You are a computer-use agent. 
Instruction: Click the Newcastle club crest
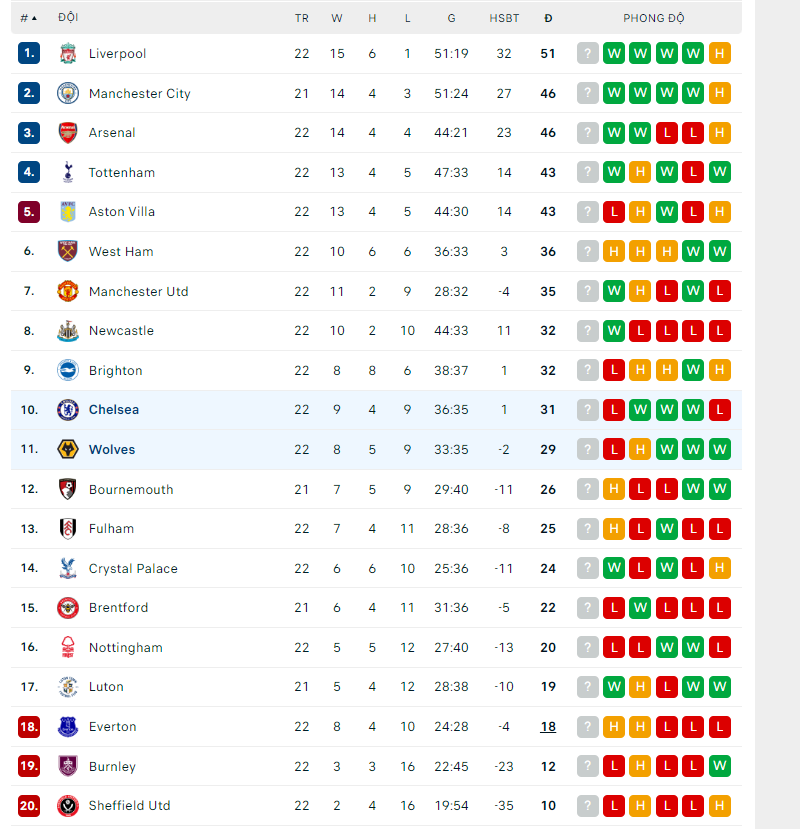click(68, 330)
